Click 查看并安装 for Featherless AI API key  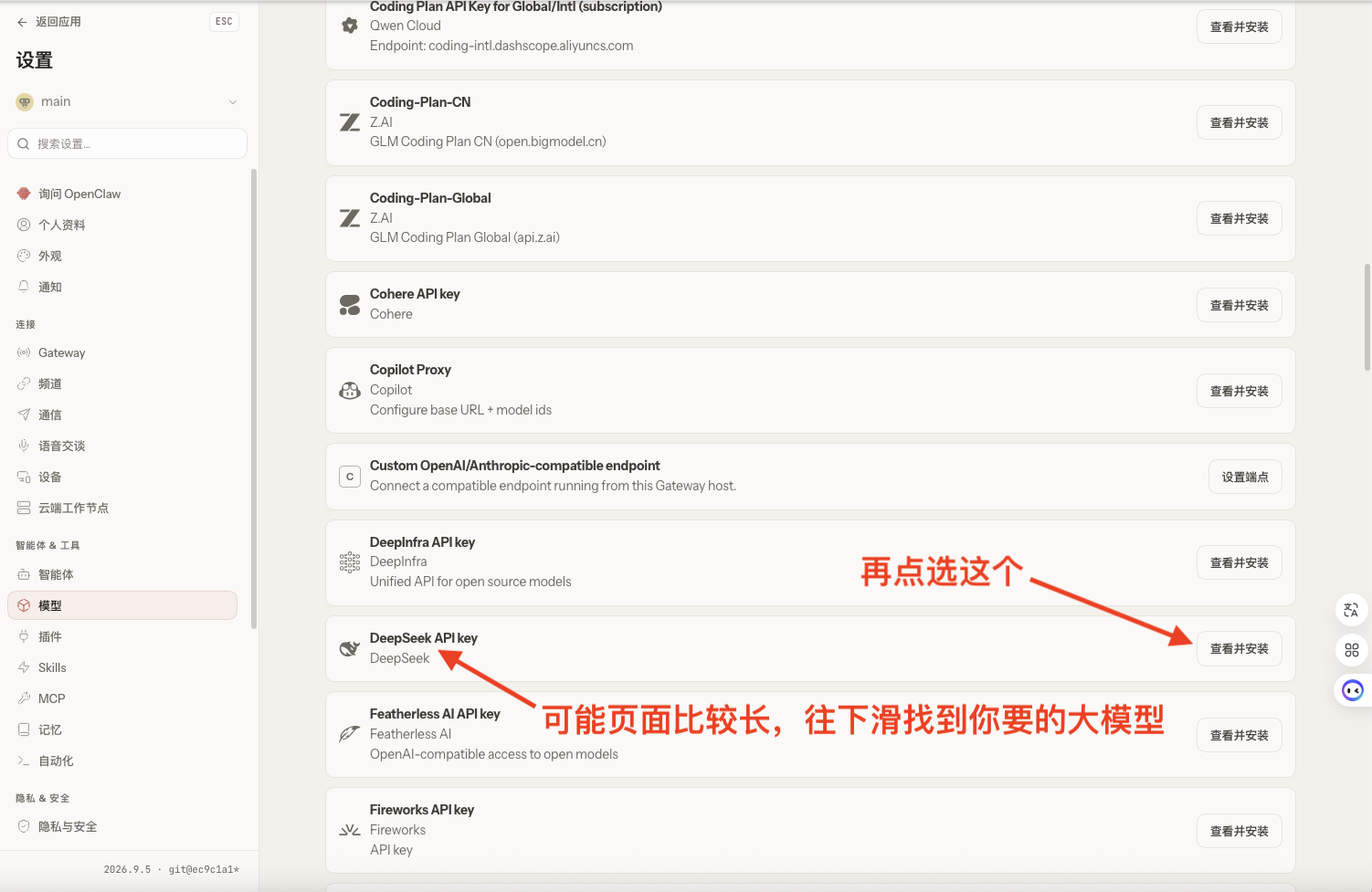[1239, 735]
